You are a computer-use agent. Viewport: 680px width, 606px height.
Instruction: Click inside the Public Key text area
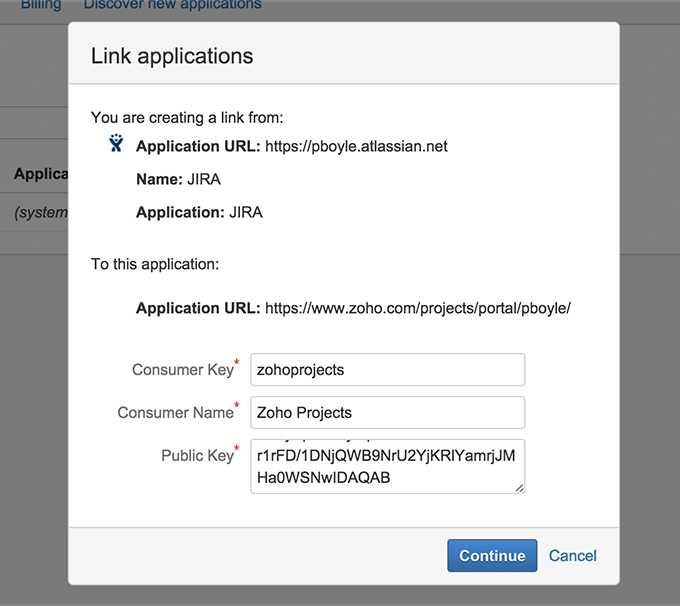pos(387,466)
